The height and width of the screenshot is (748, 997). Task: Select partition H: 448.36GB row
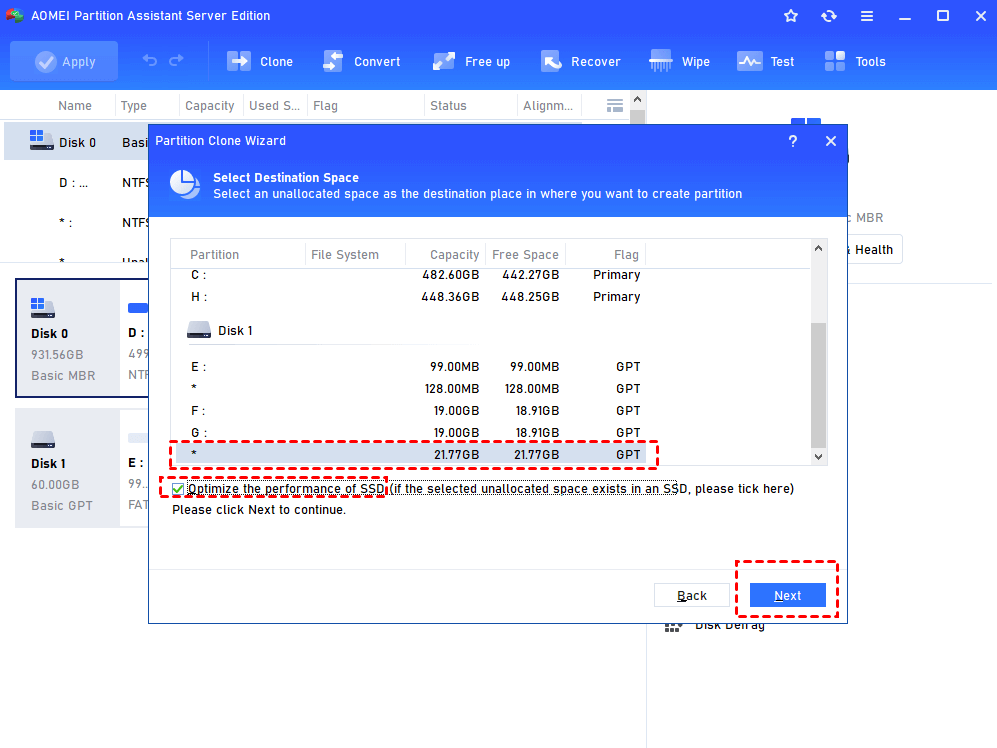tap(411, 297)
